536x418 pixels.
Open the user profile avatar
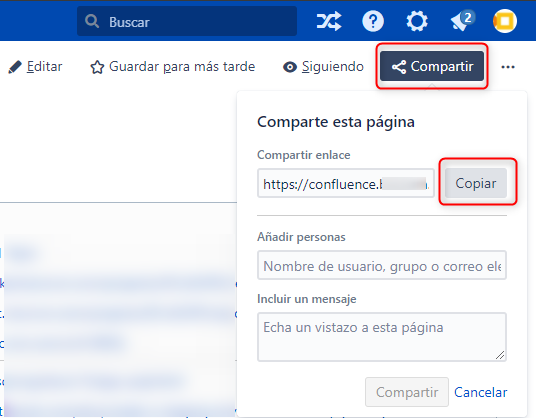505,21
